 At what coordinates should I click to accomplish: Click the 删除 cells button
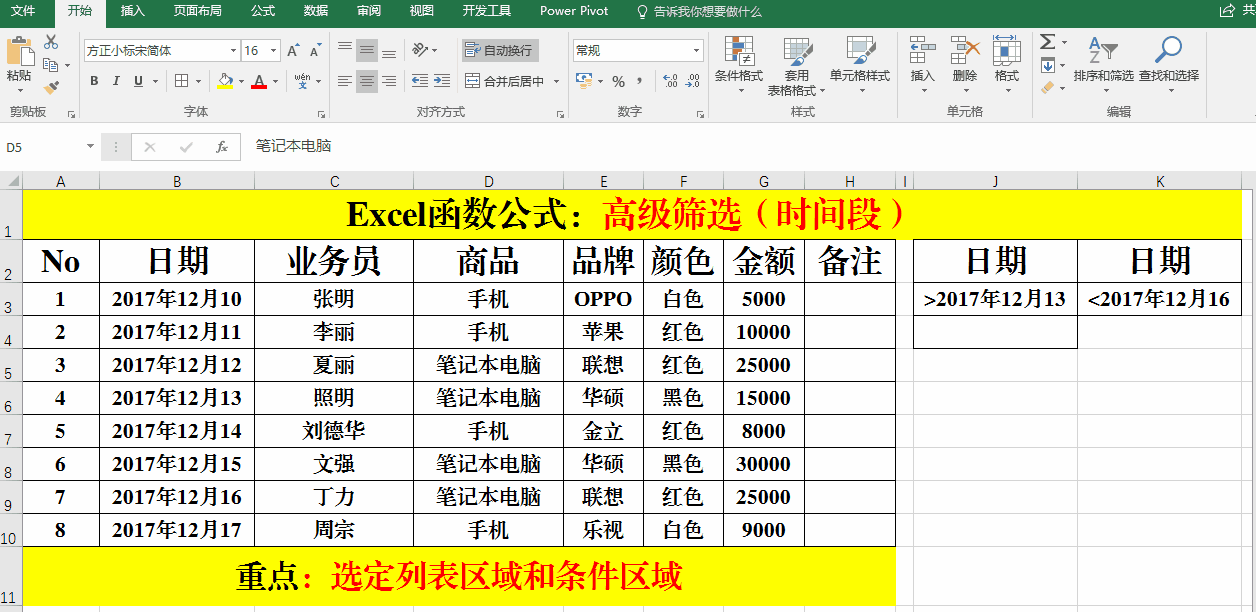[x=964, y=65]
